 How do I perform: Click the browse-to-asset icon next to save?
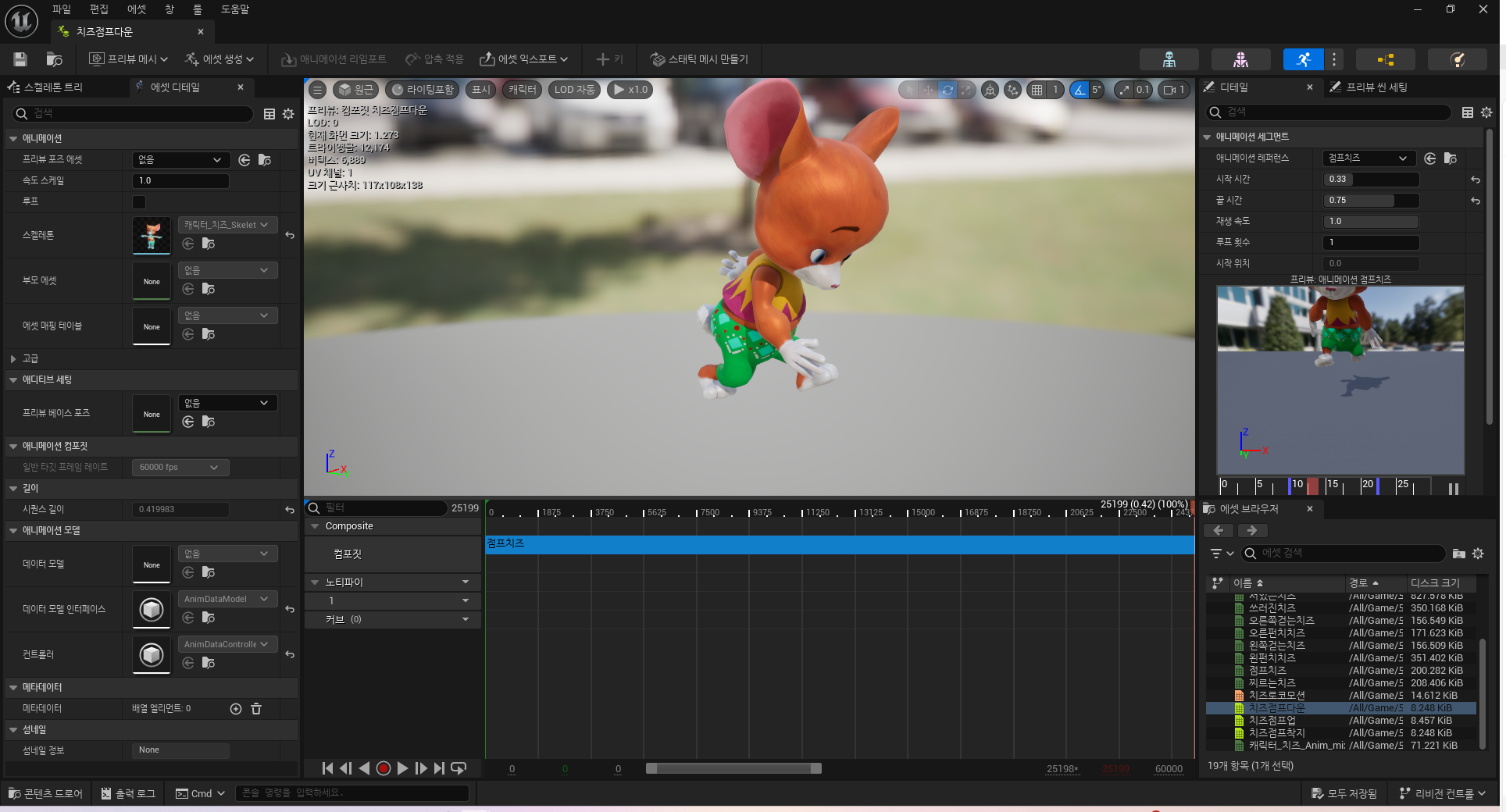[54, 59]
